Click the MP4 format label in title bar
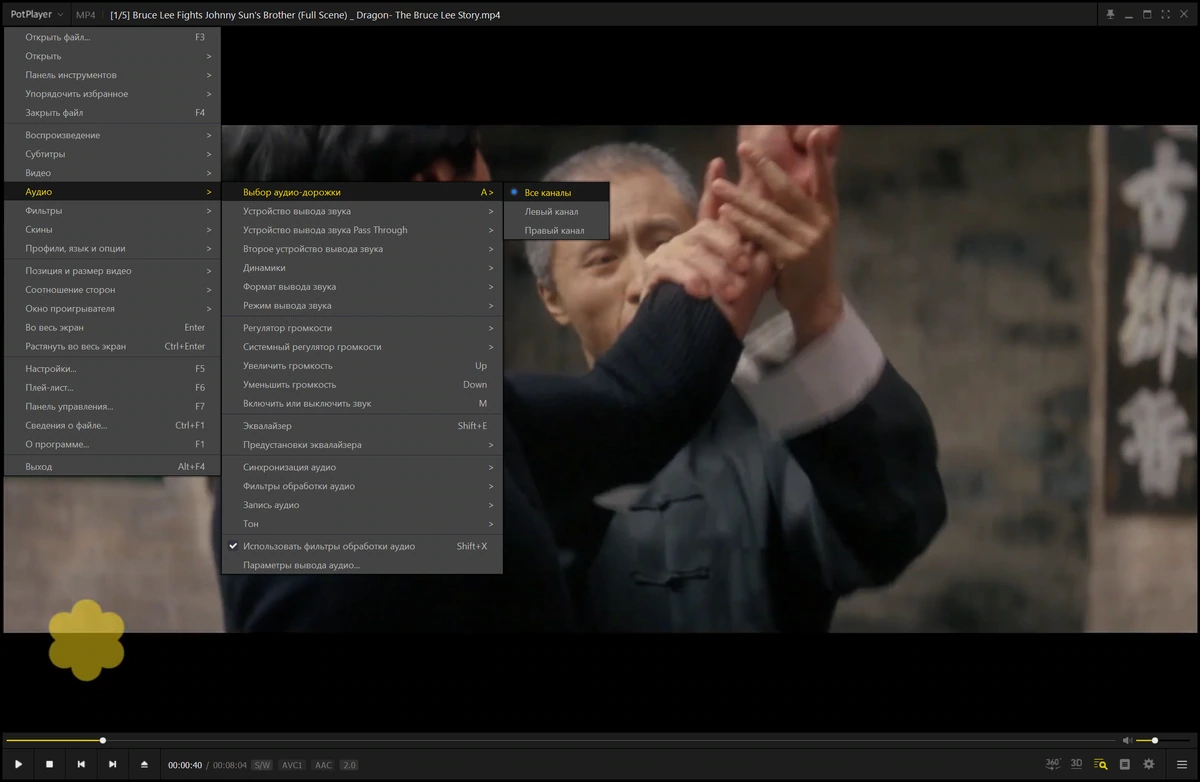The image size is (1200, 782). (86, 15)
